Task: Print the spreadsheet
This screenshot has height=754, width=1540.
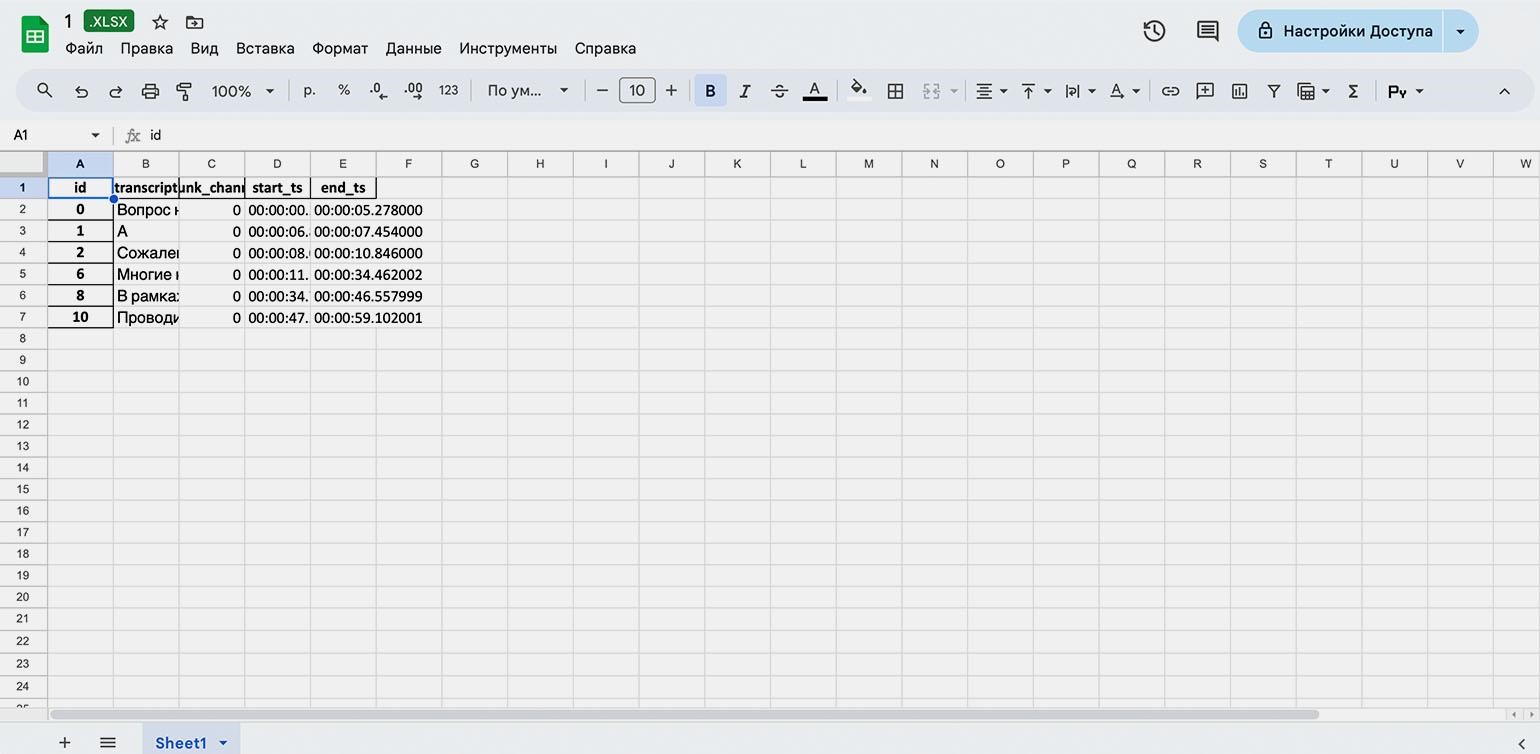Action: tap(150, 91)
